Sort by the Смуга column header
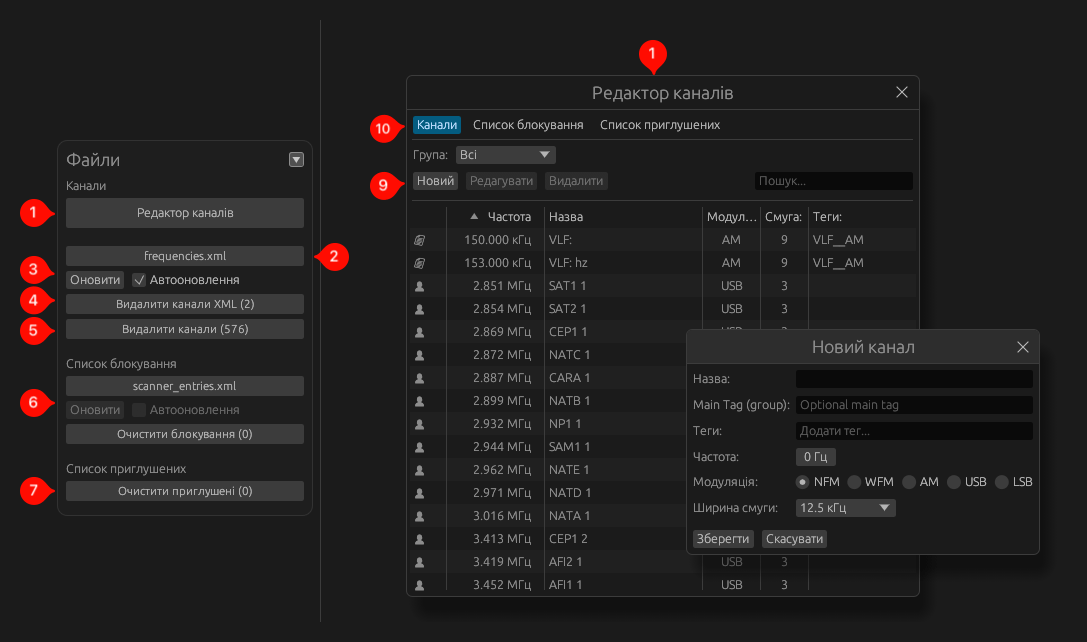 tap(783, 216)
